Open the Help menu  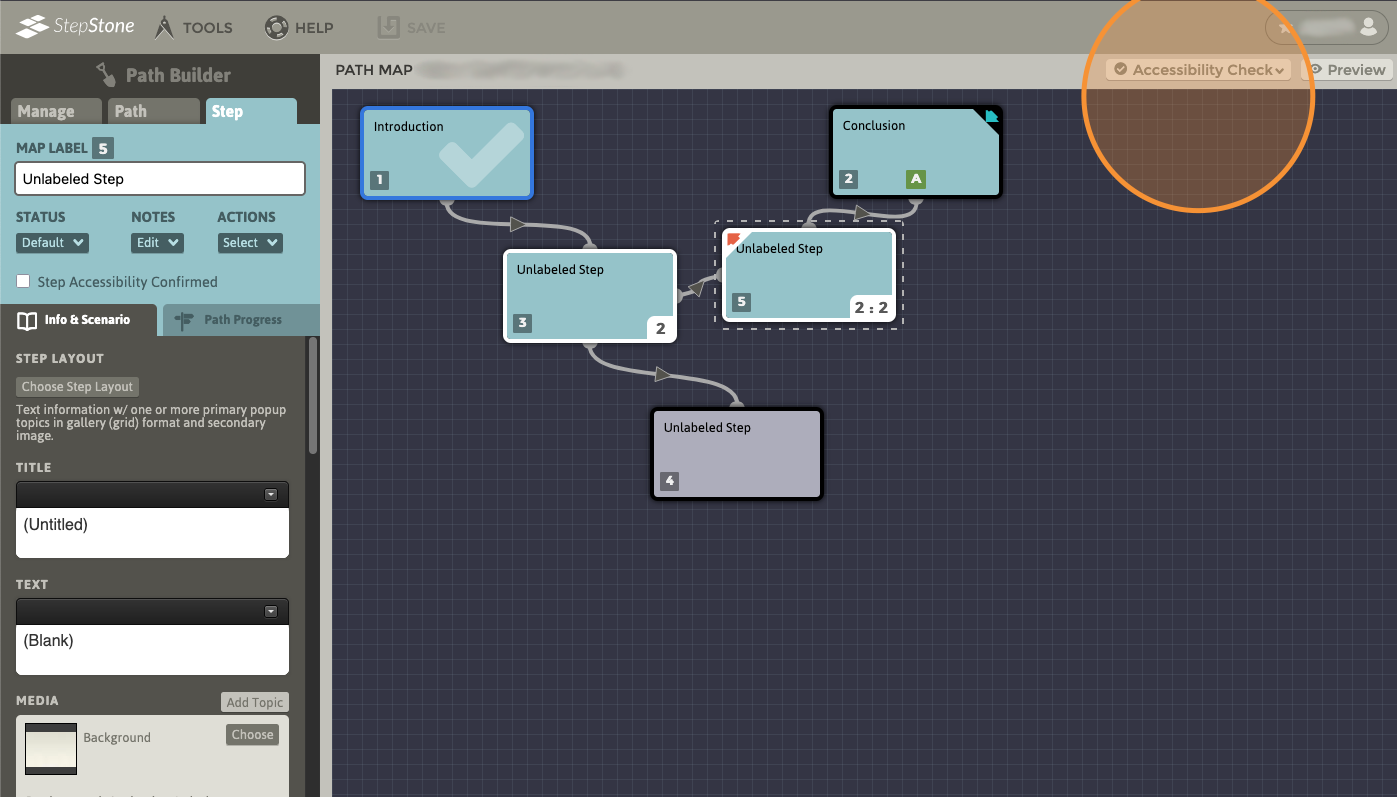[x=299, y=27]
